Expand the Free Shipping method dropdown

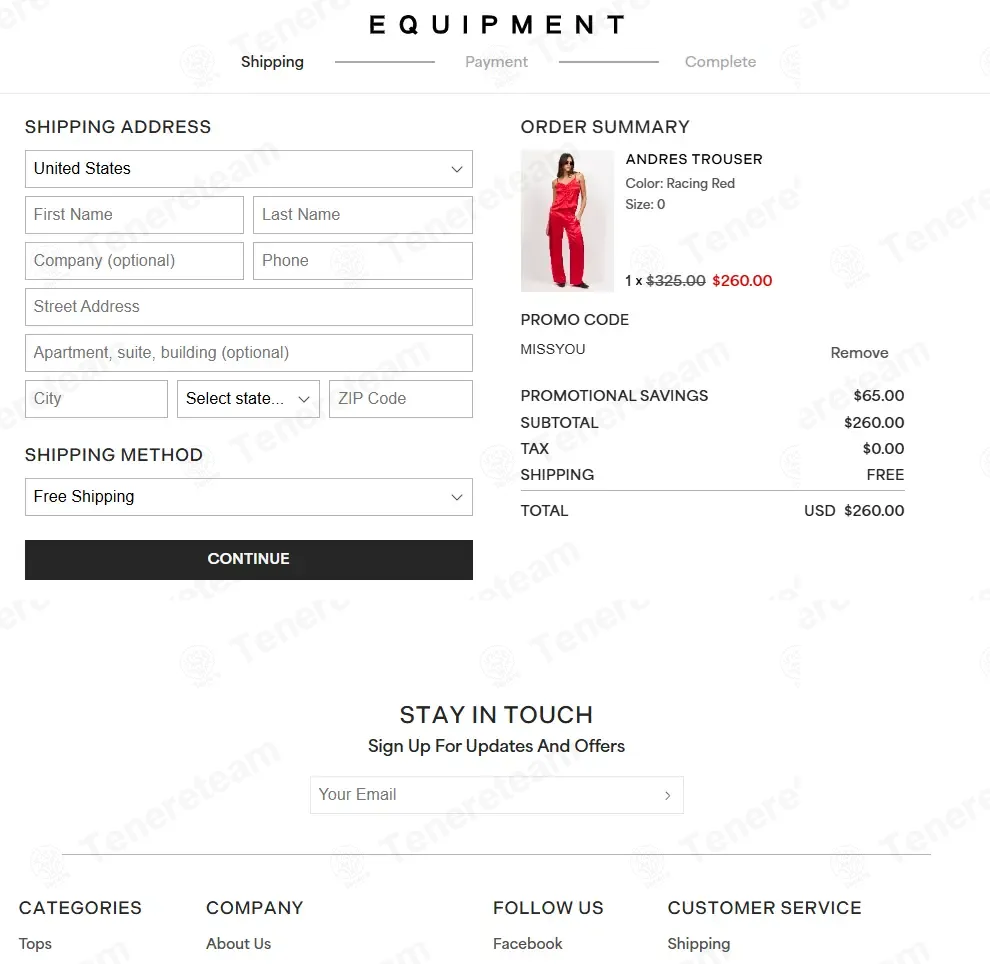click(x=249, y=497)
